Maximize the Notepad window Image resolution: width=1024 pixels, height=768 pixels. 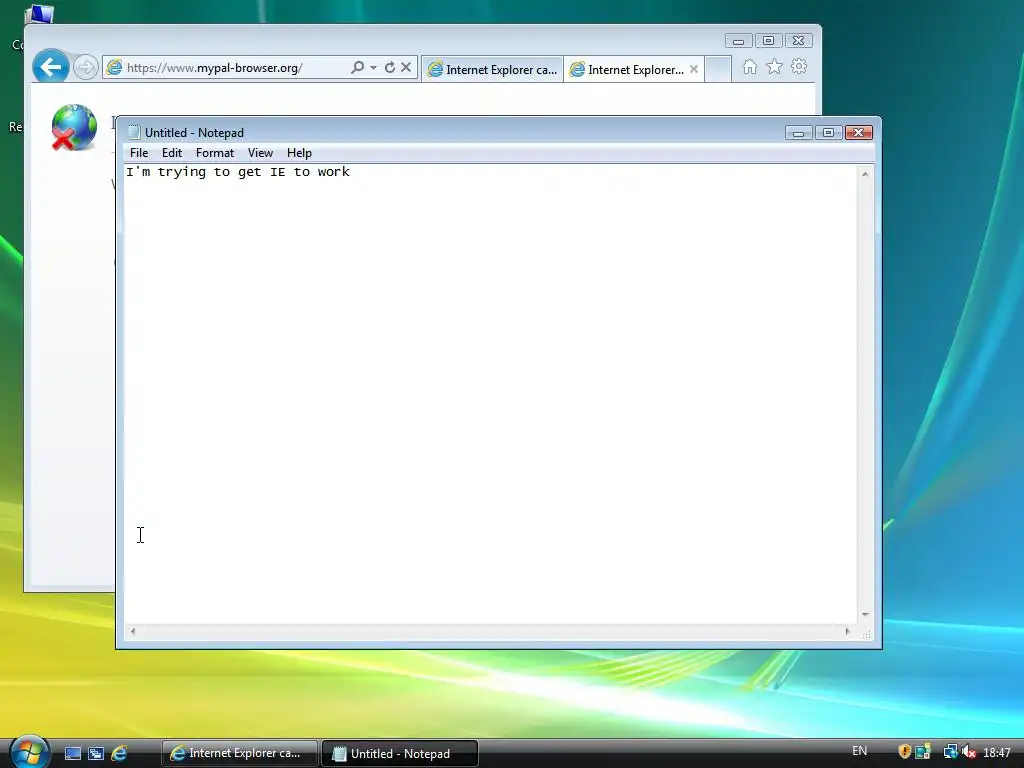point(828,133)
